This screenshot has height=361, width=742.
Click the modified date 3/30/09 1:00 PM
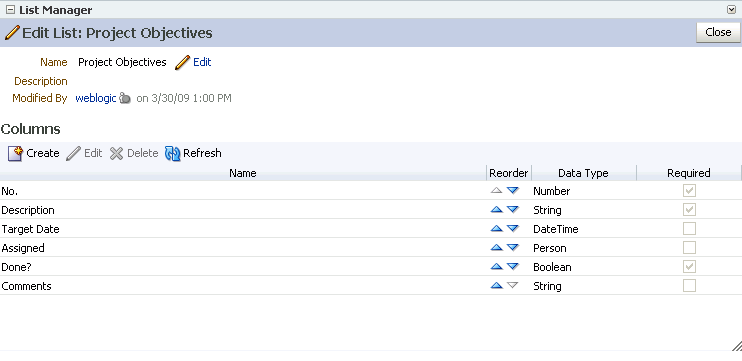click(x=191, y=98)
